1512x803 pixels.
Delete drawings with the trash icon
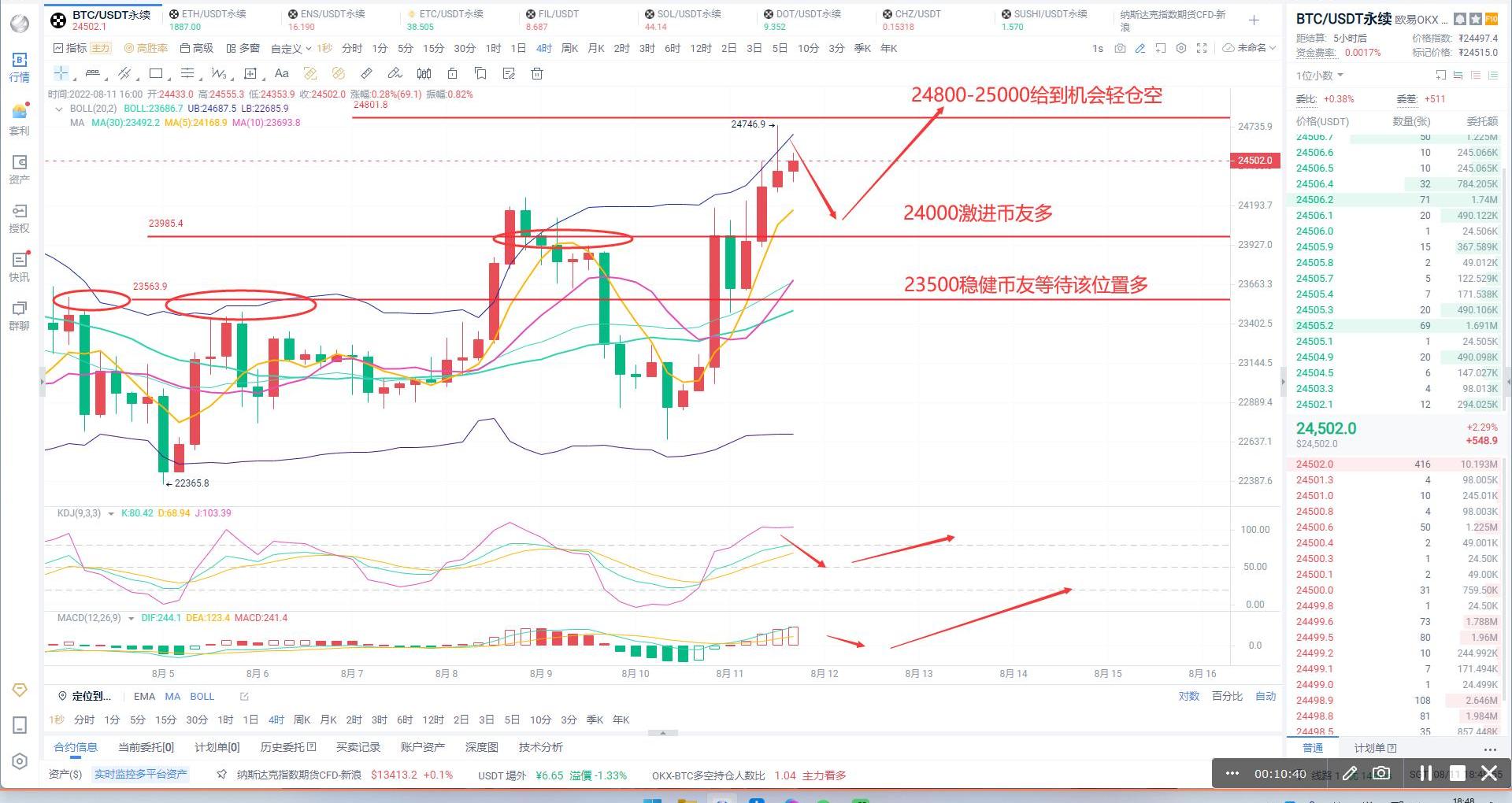(537, 74)
